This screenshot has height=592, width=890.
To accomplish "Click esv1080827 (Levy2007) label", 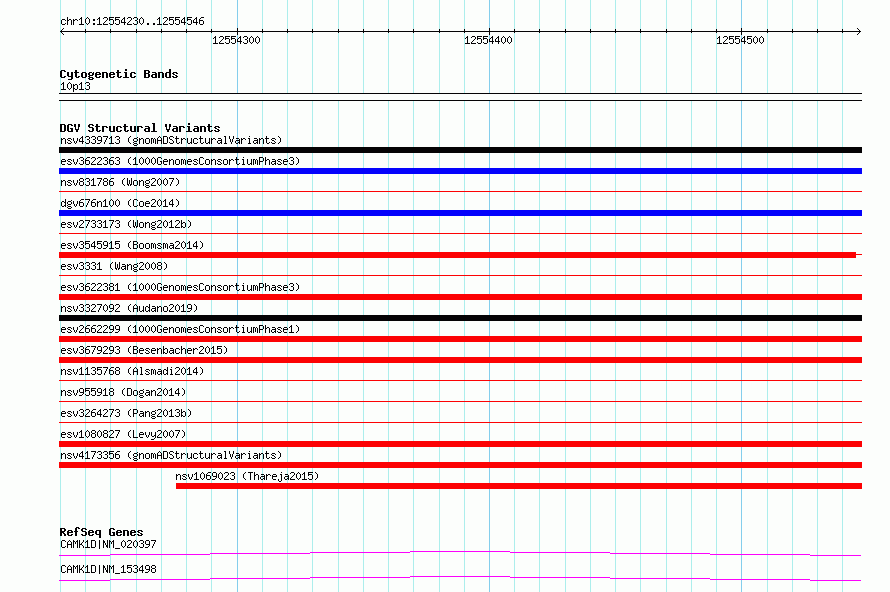I will 123,434.
